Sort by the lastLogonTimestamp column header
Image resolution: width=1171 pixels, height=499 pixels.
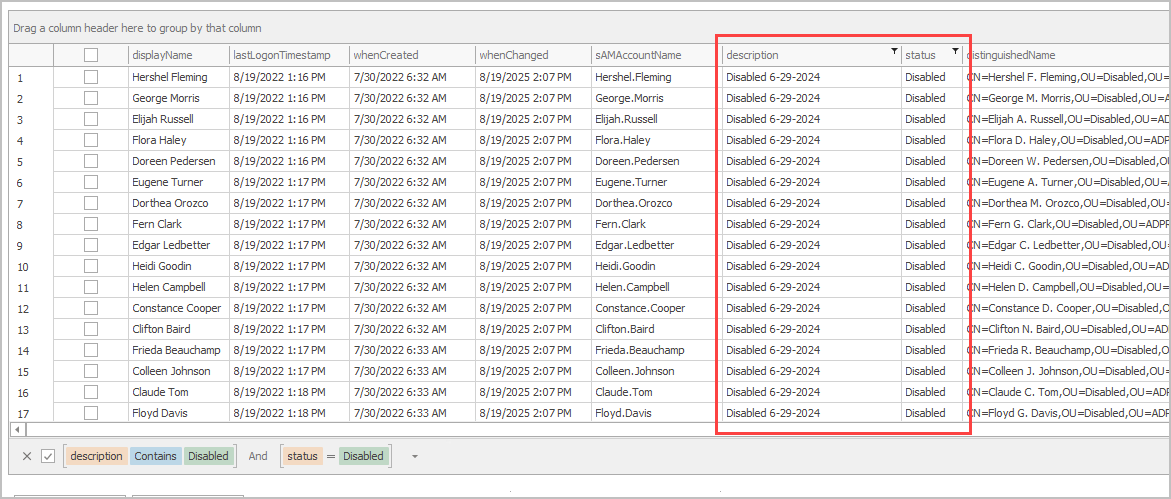click(281, 55)
